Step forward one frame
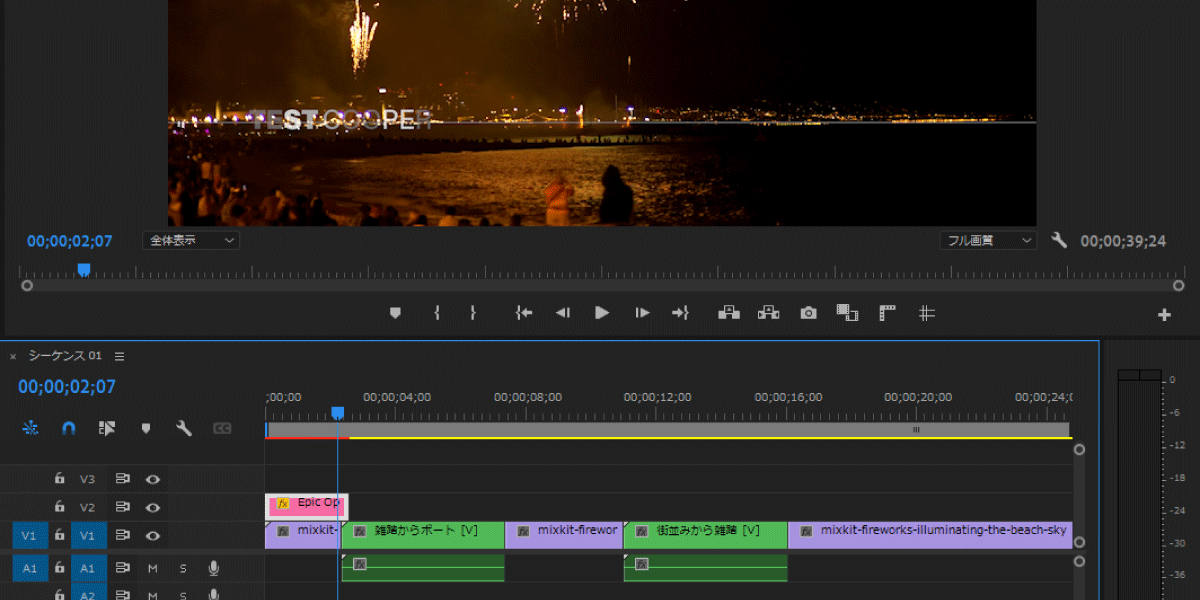Screen dimensions: 1200x600 [642, 313]
